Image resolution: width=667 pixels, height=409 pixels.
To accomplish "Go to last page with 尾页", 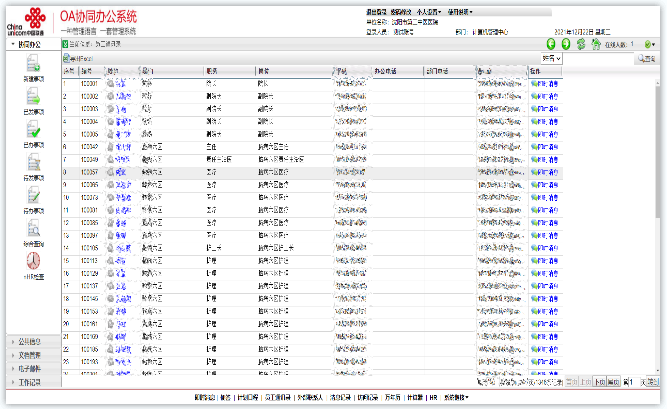I will pyautogui.click(x=613, y=382).
